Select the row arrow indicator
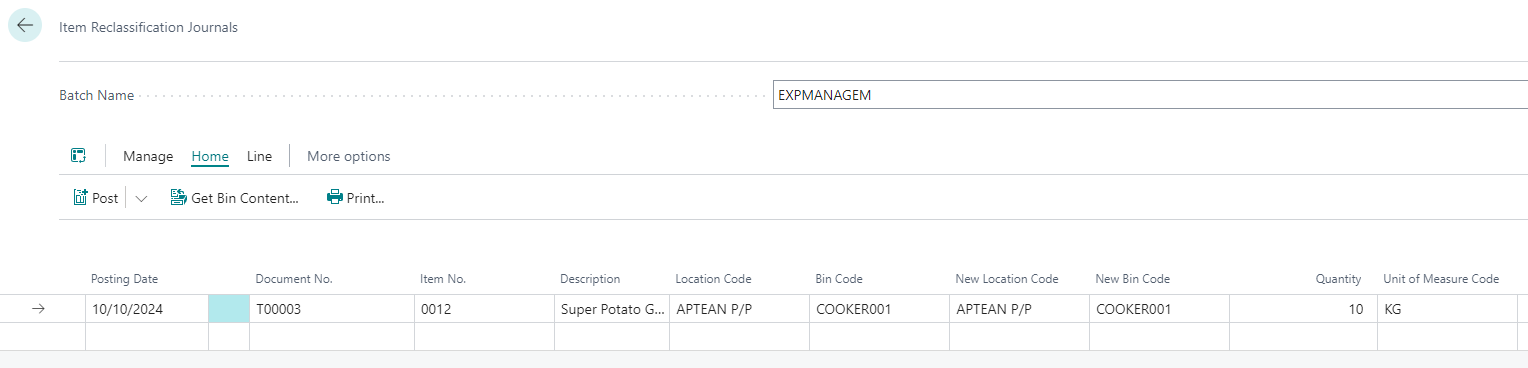This screenshot has height=368, width=1528. 39,309
